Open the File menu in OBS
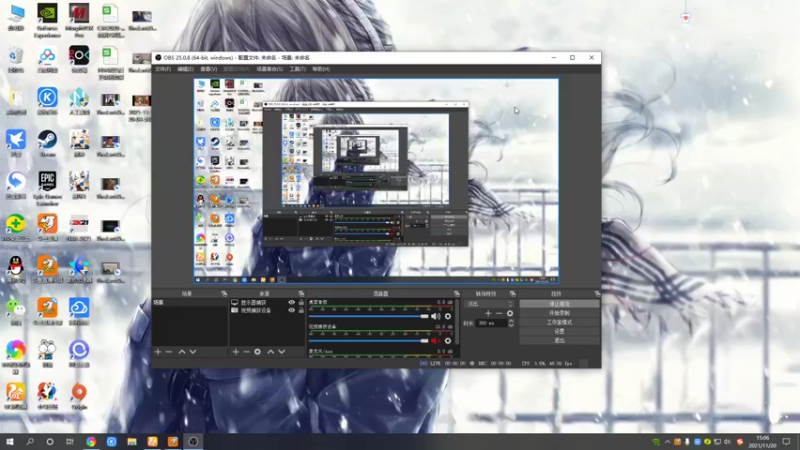This screenshot has height=450, width=800. point(163,69)
